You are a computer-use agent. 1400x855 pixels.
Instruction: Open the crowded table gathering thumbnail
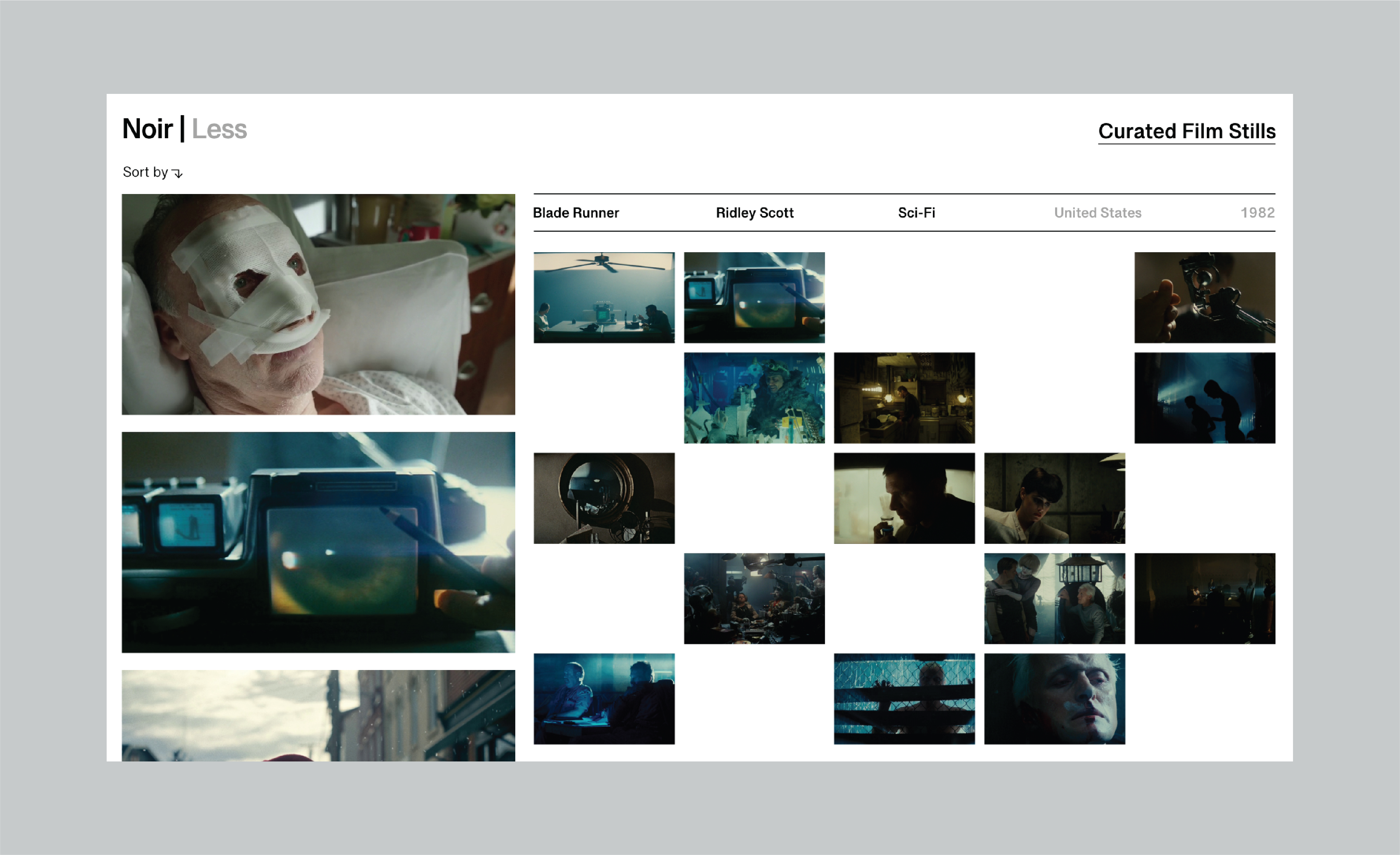pos(754,598)
